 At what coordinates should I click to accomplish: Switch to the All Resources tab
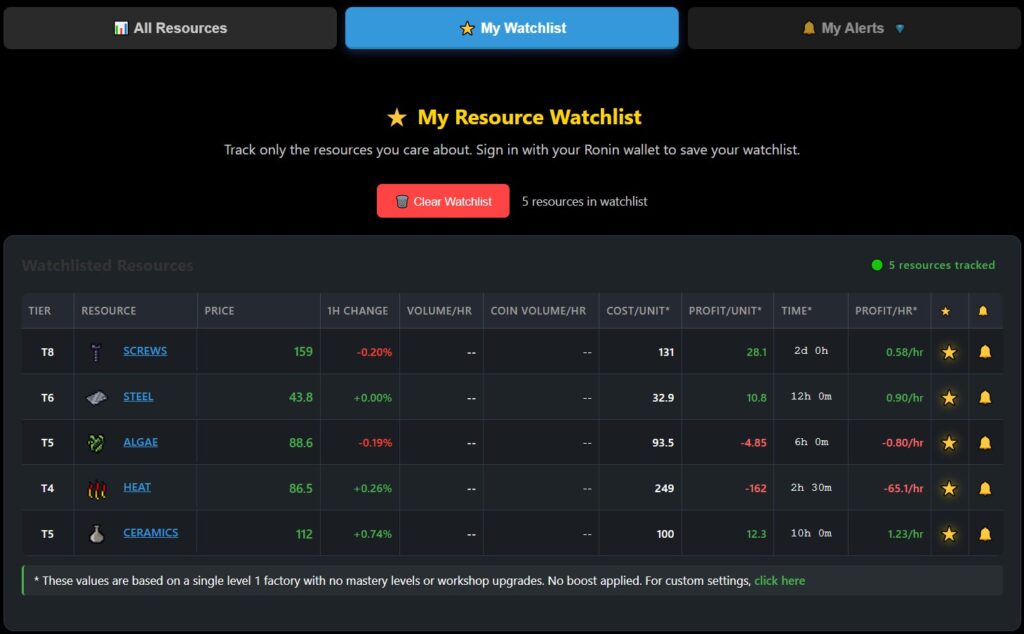click(x=170, y=28)
